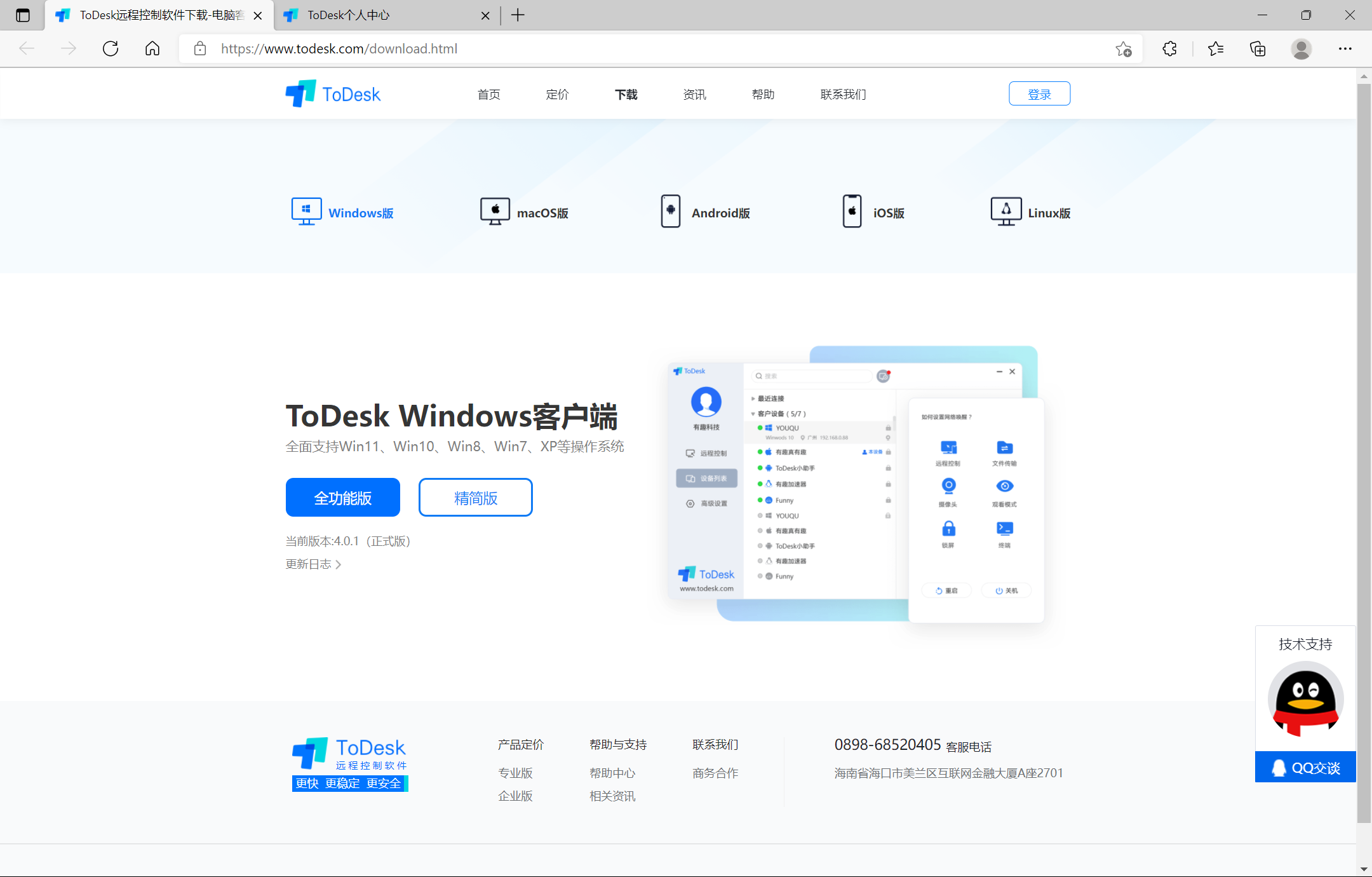Select the iOS版 download icon
This screenshot has height=877, width=1372.
click(851, 211)
